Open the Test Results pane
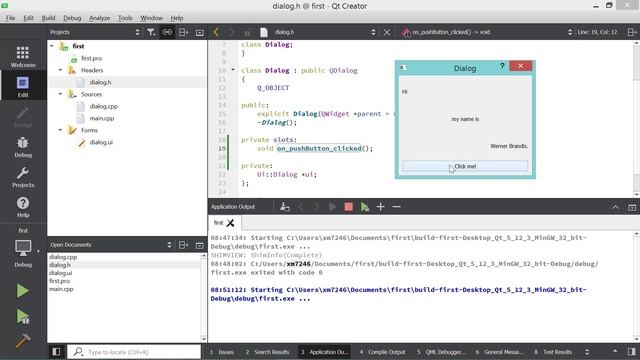640x360 pixels. [x=553, y=352]
